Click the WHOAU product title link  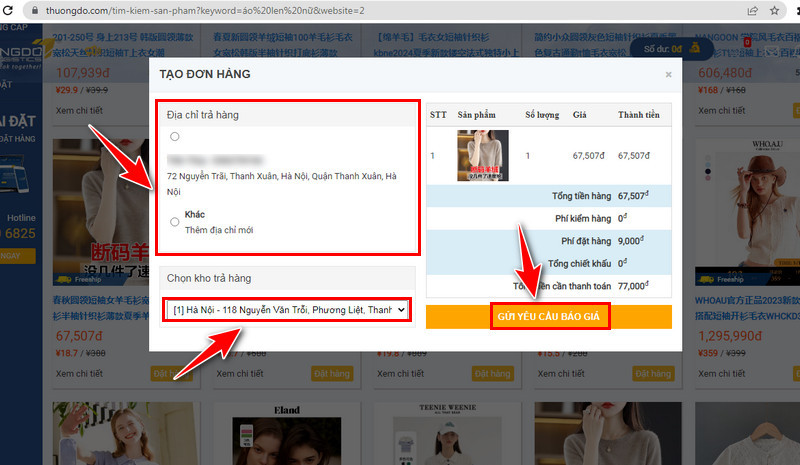pyautogui.click(x=747, y=308)
